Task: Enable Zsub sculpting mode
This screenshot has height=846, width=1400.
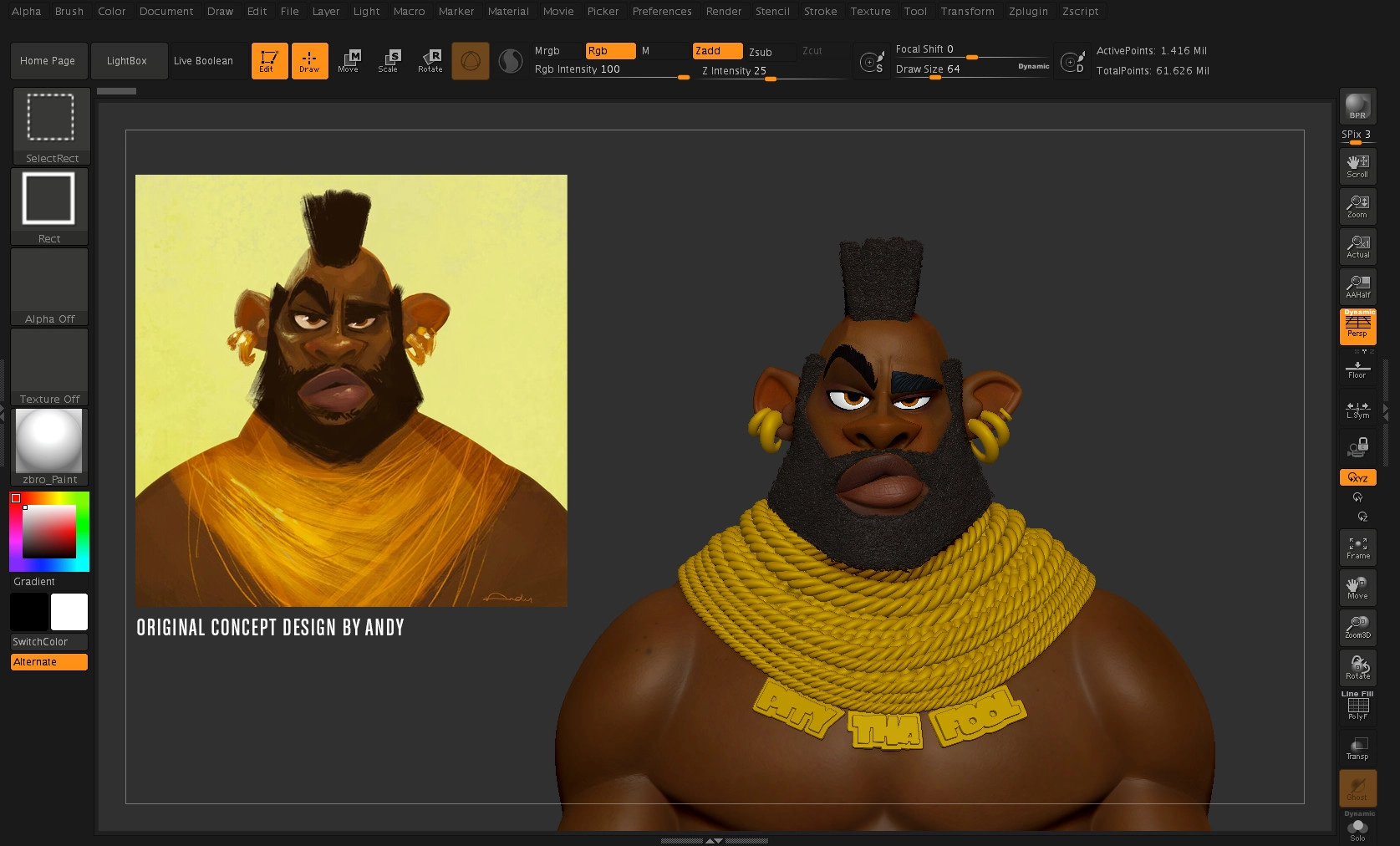Action: (769, 52)
